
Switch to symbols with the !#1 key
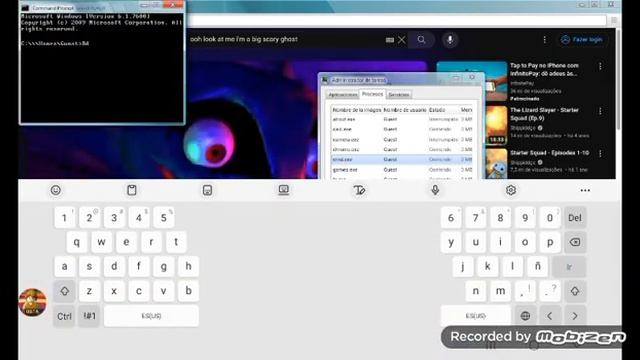click(89, 316)
